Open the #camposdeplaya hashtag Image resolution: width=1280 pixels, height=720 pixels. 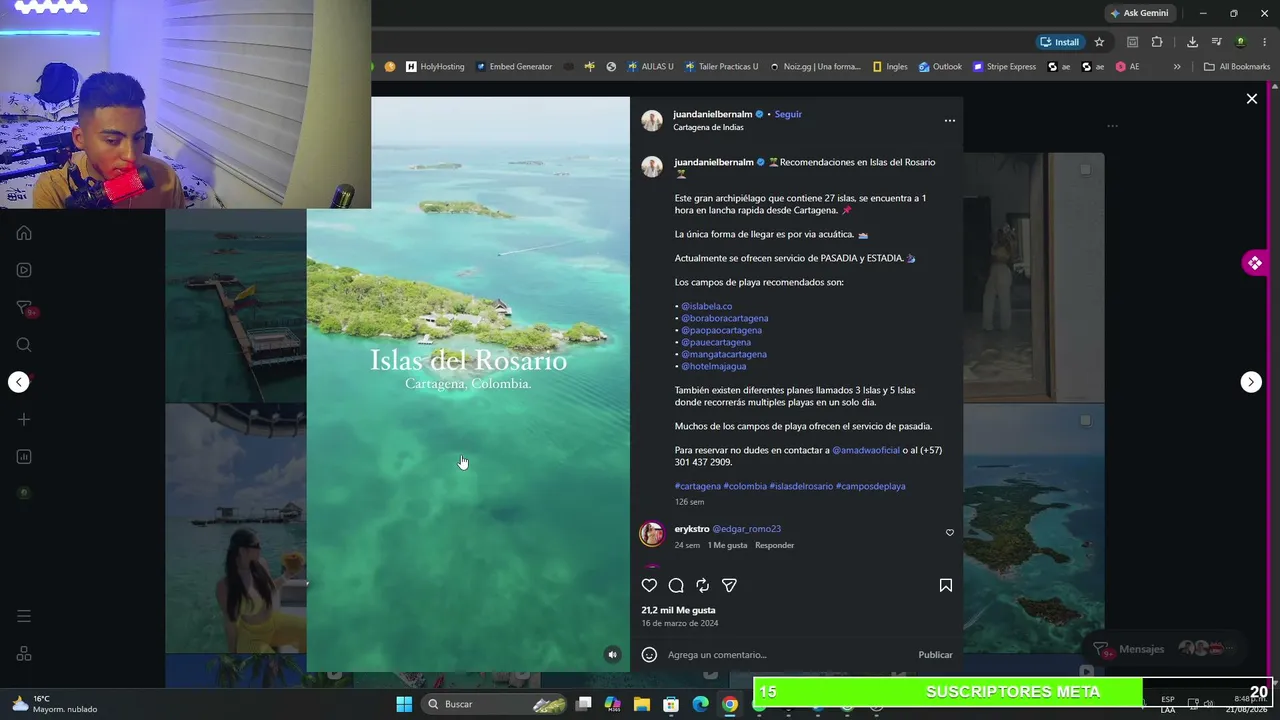(x=870, y=486)
